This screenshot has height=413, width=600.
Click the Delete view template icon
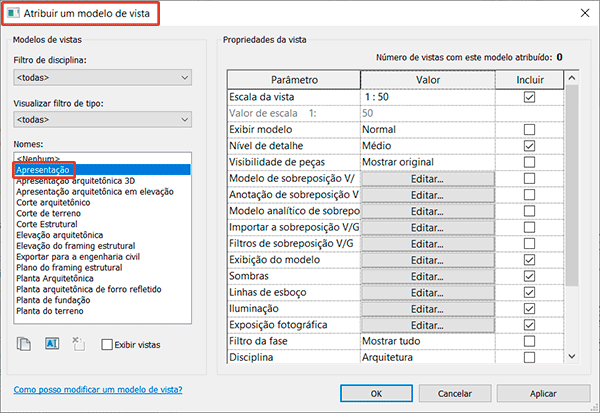79,344
